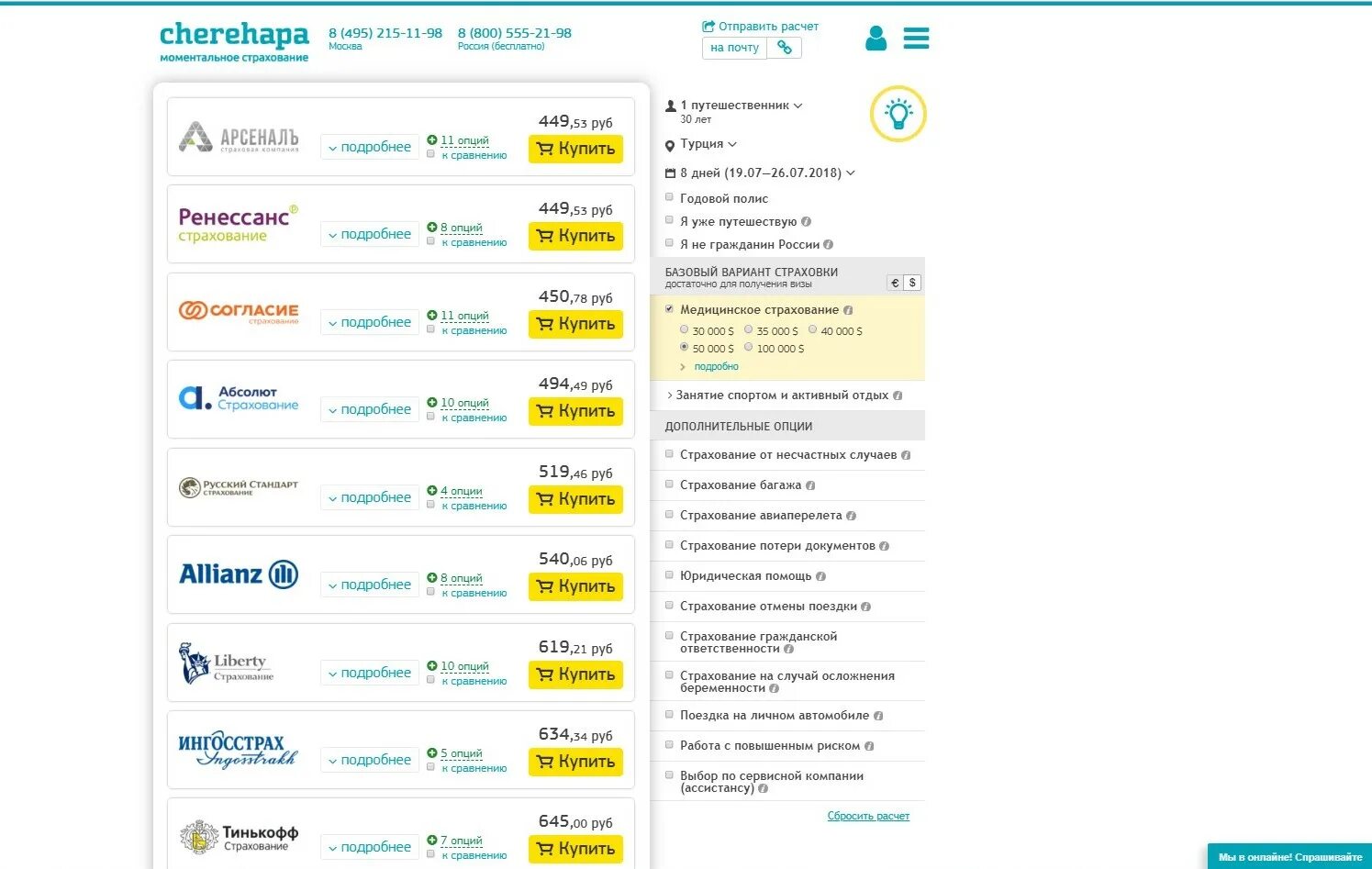Screen dimensions: 1372x869
Task: Buy the Liberty policy
Action: [575, 674]
